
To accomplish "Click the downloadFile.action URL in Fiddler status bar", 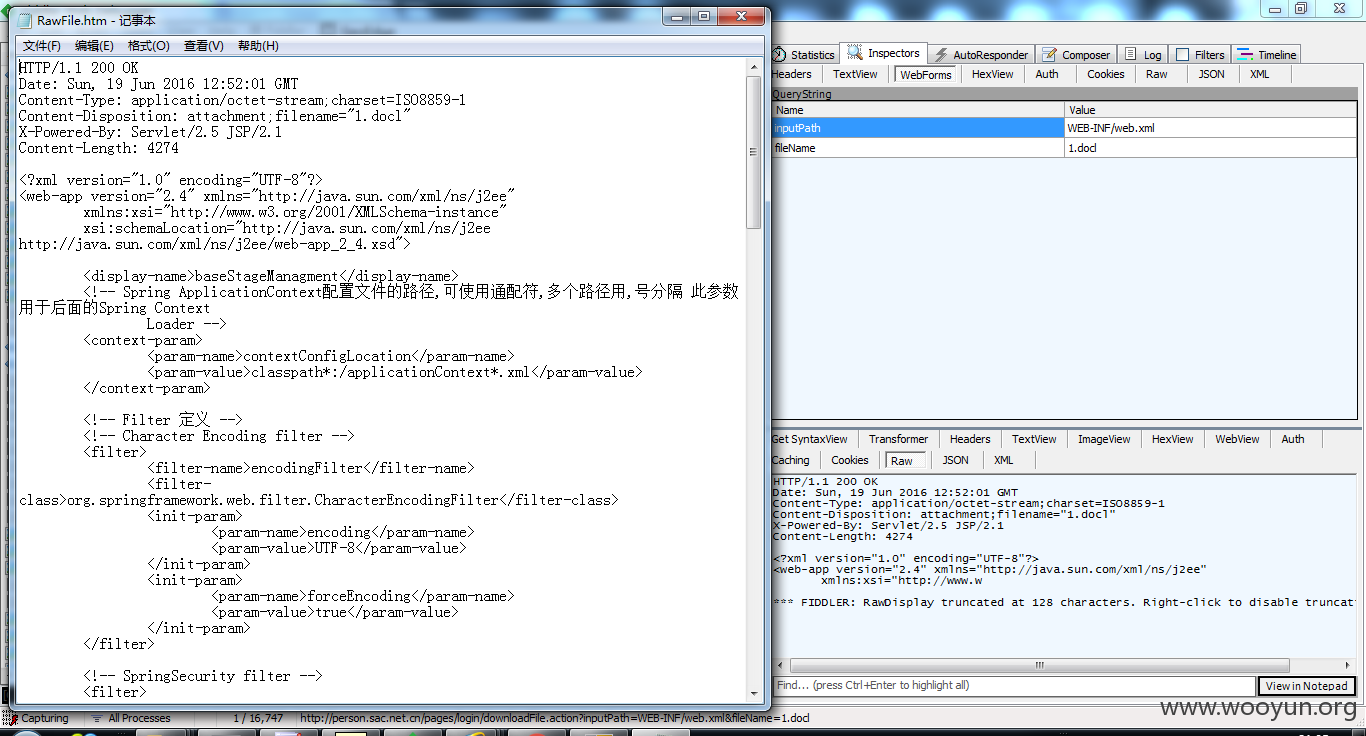I will click(x=554, y=718).
